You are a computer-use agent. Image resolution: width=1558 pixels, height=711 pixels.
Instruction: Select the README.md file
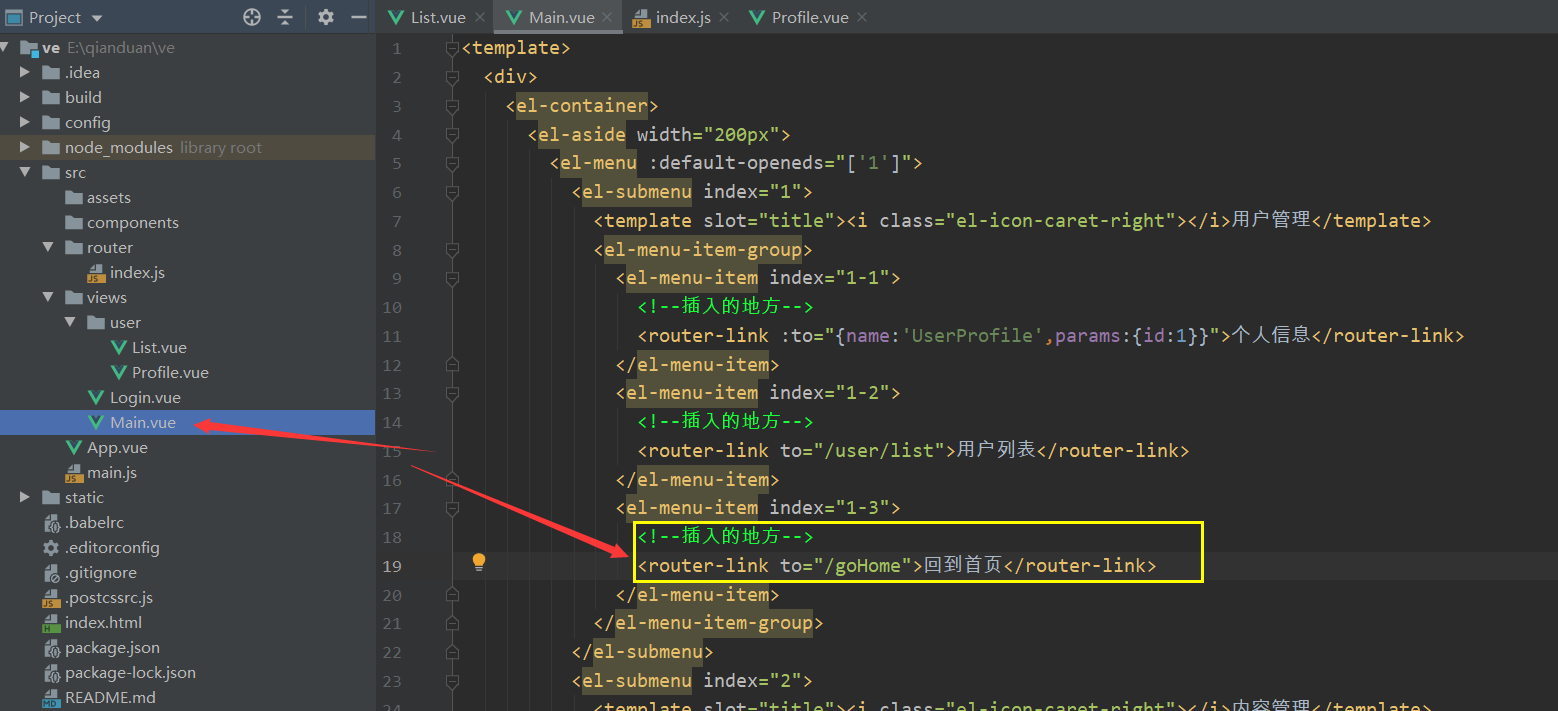coord(99,697)
